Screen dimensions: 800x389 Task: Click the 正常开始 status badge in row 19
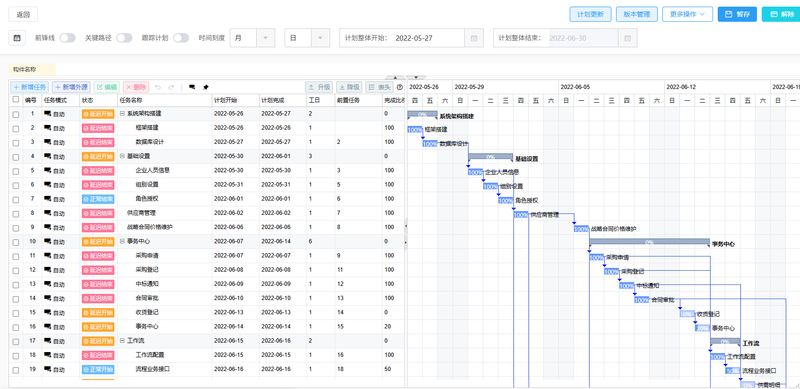pos(98,369)
